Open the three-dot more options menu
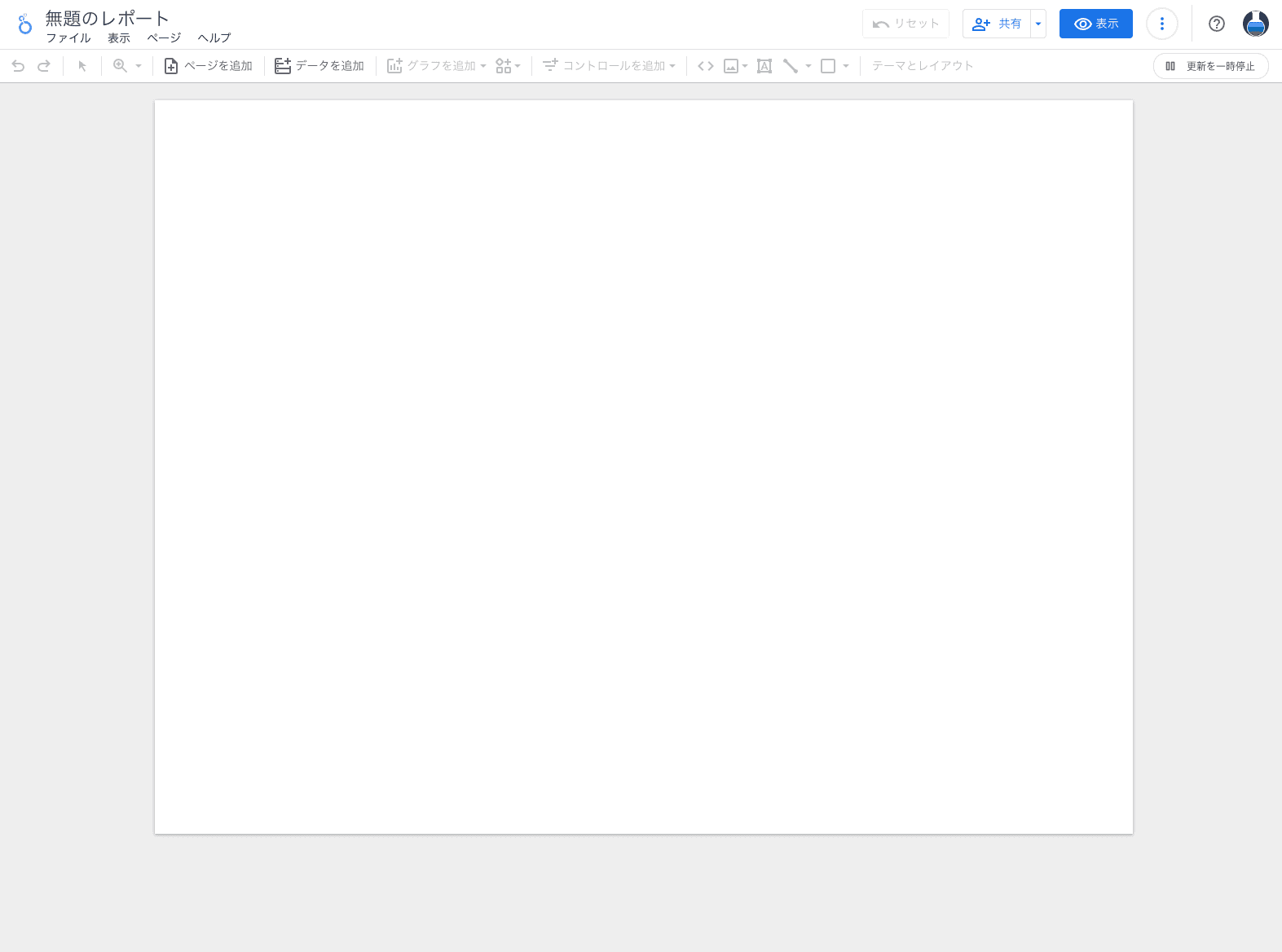The image size is (1282, 952). pos(1162,24)
